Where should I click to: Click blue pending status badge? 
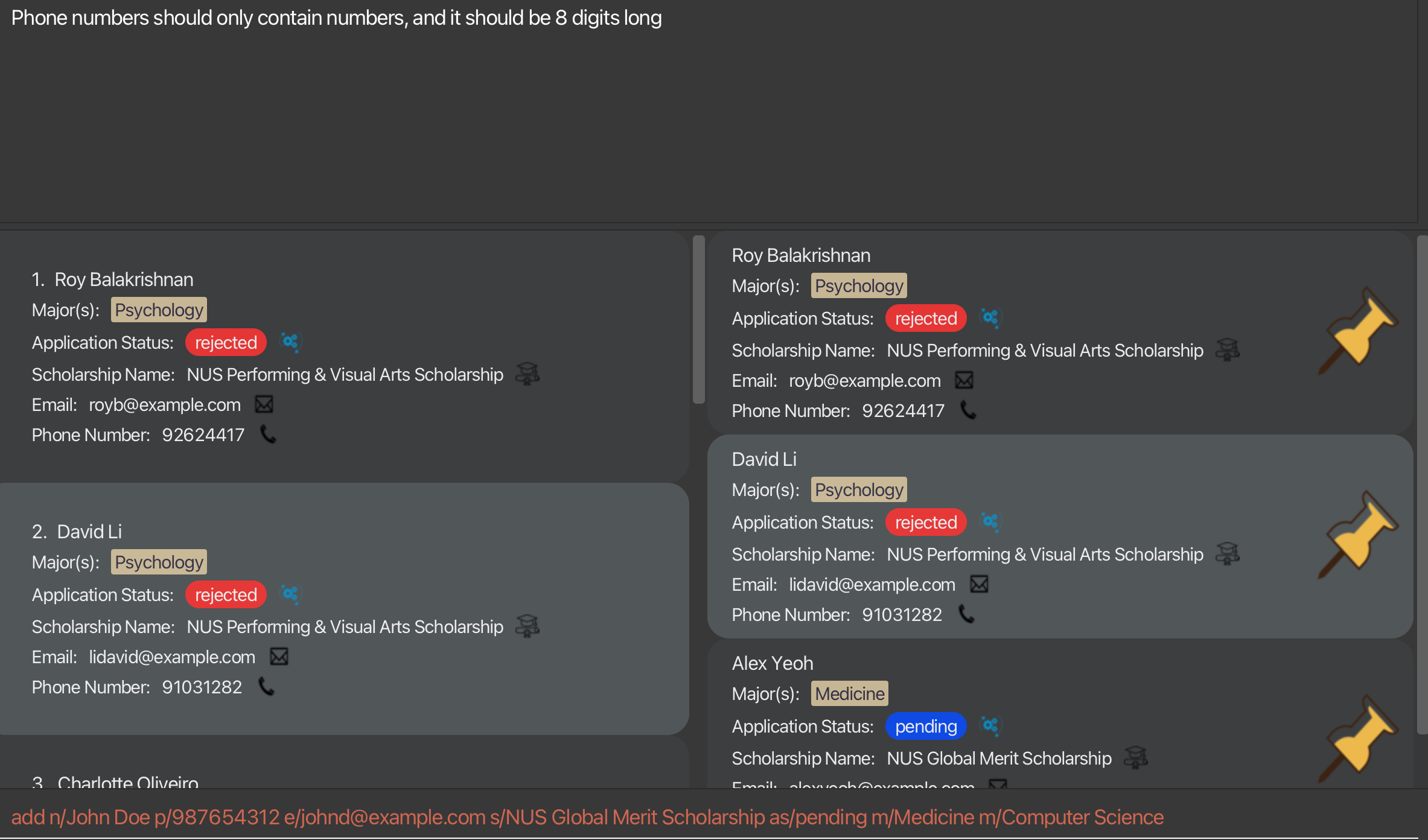click(925, 726)
